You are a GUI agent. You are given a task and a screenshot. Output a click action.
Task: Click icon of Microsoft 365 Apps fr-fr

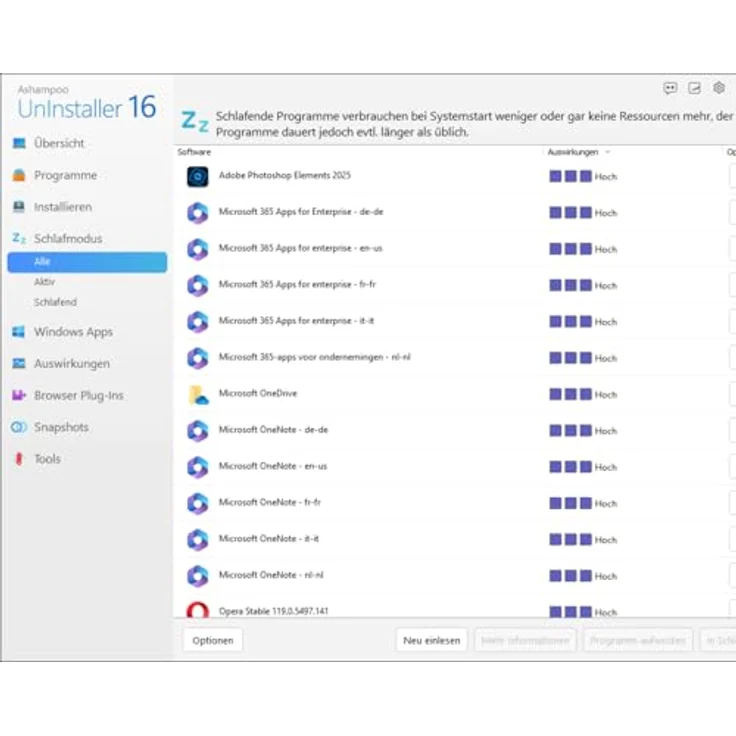pyautogui.click(x=198, y=285)
